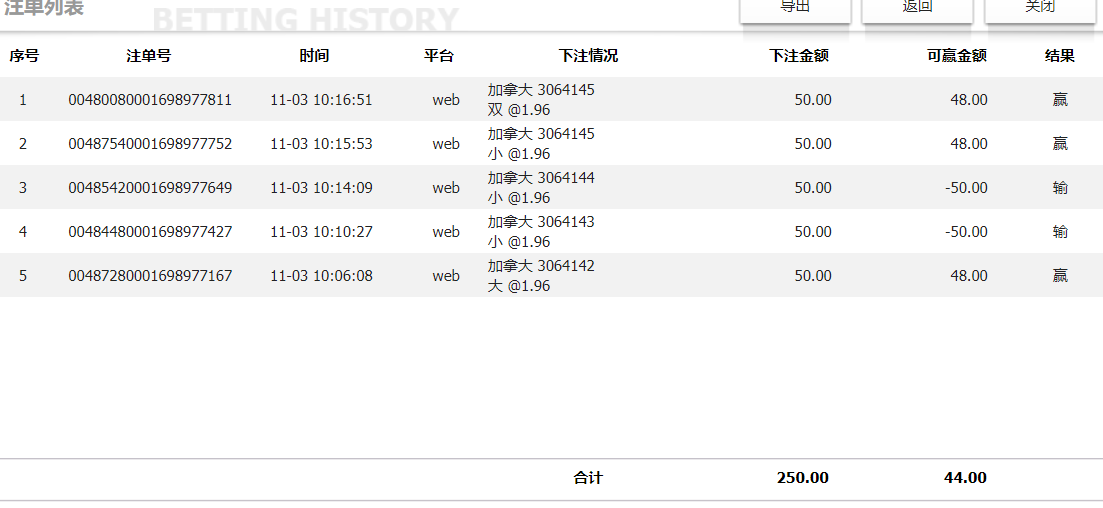This screenshot has width=1103, height=508.
Task: Open bet slip 00484480001698977427
Action: 150,232
